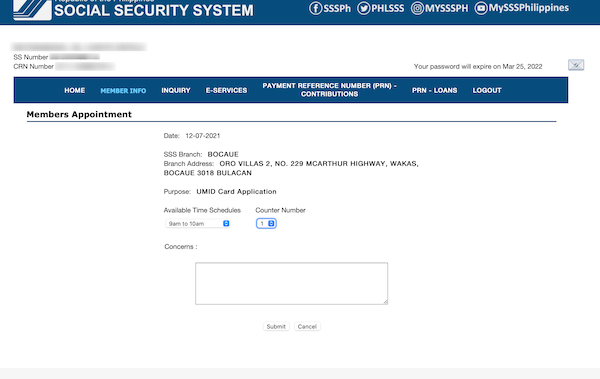Open the MySSSPhilippines YouTube icon
The width and height of the screenshot is (600, 379).
pos(481,8)
